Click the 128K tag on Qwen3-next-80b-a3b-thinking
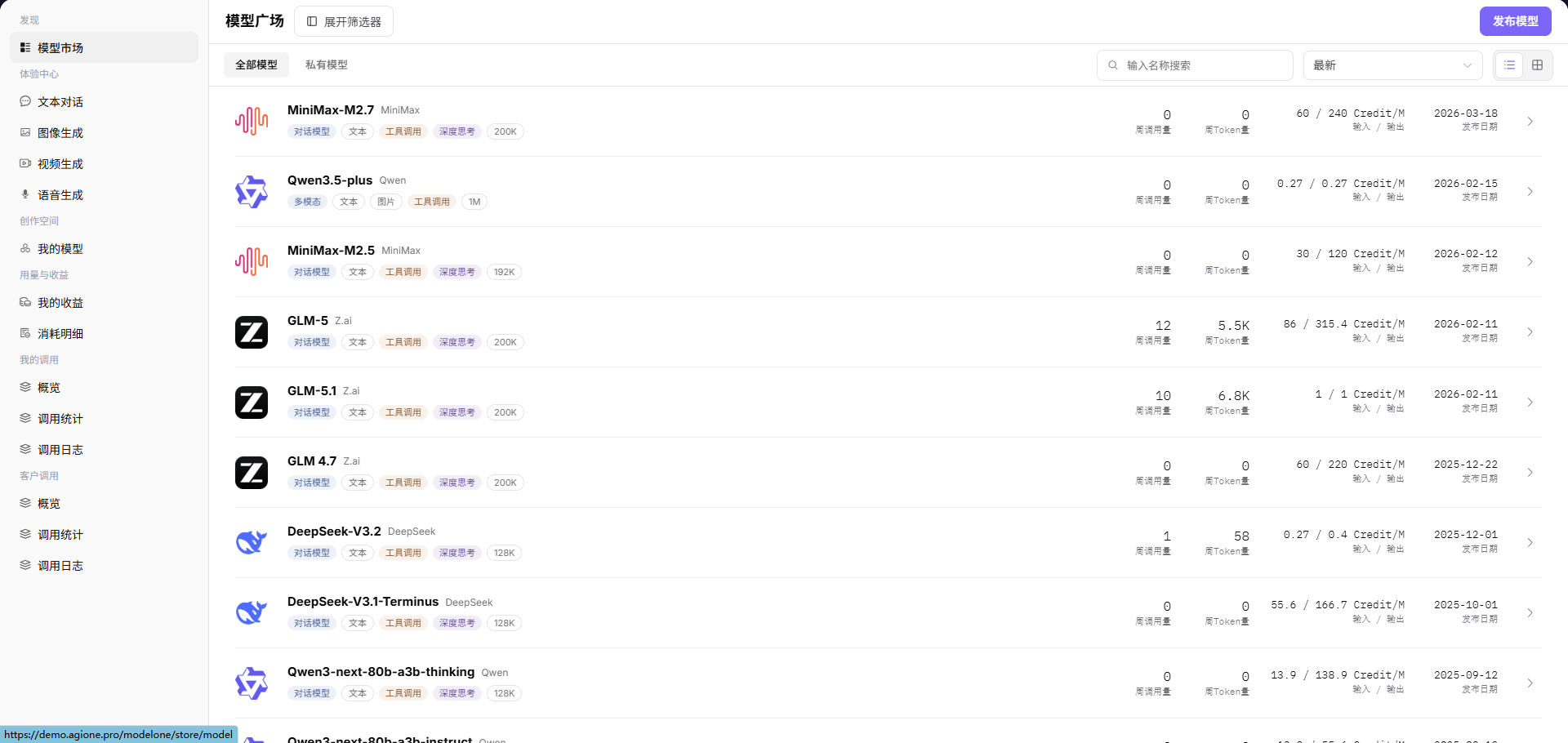This screenshot has height=743, width=1568. (x=504, y=693)
